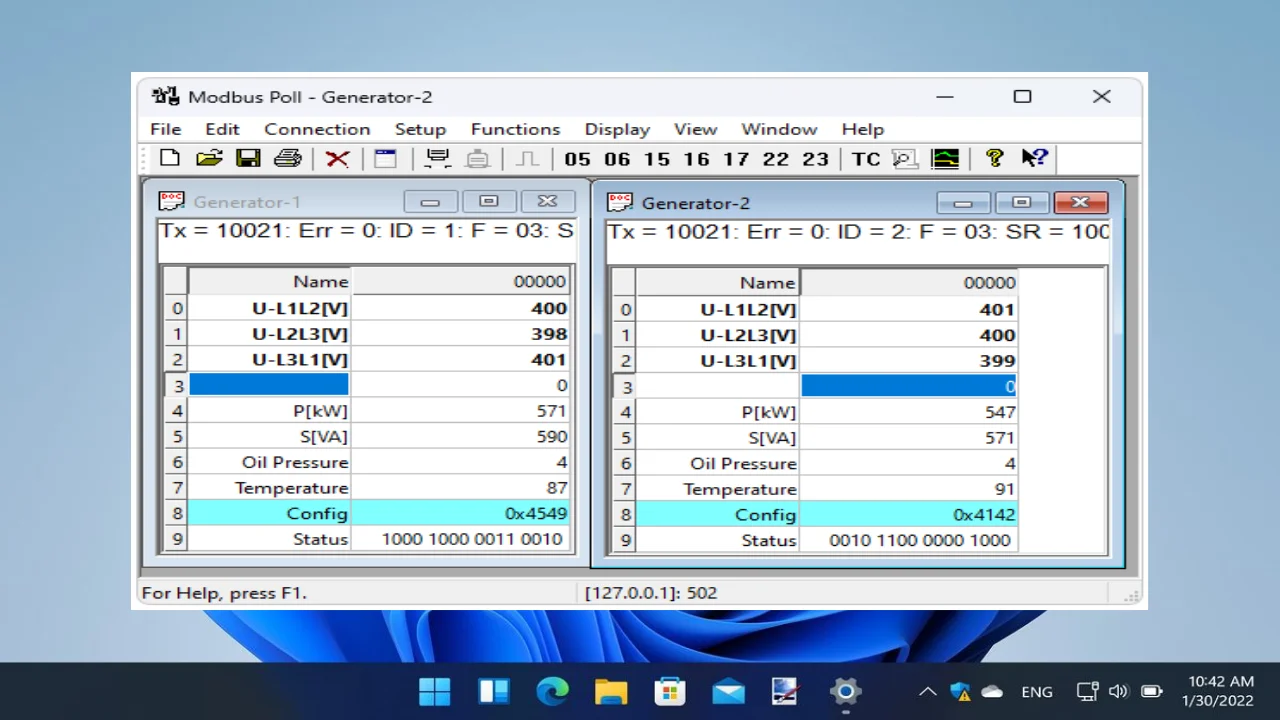The height and width of the screenshot is (720, 1280).
Task: Click the window definition toolbar icon
Action: point(386,158)
